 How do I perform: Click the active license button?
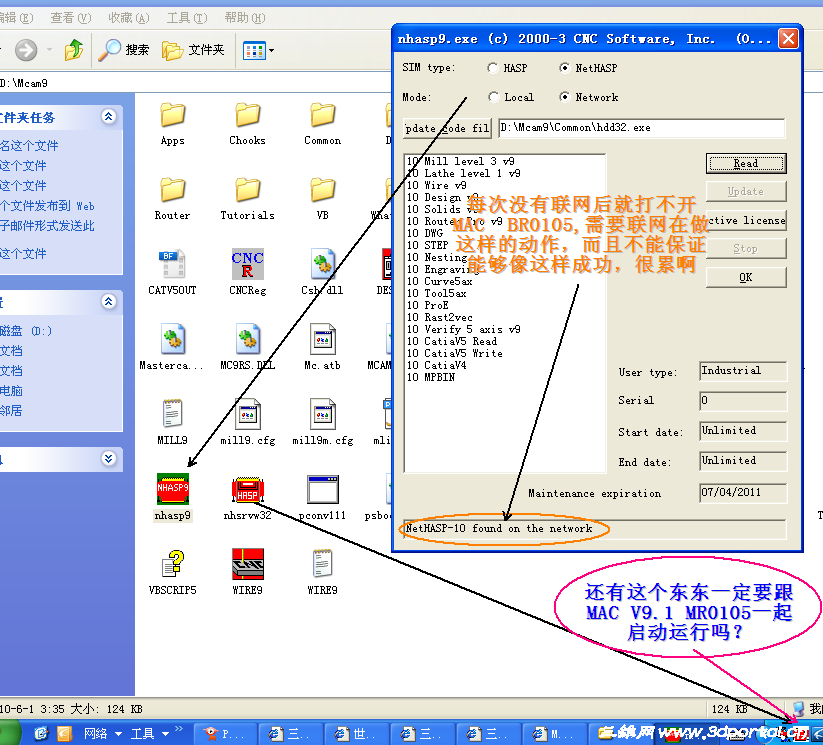pyautogui.click(x=746, y=221)
